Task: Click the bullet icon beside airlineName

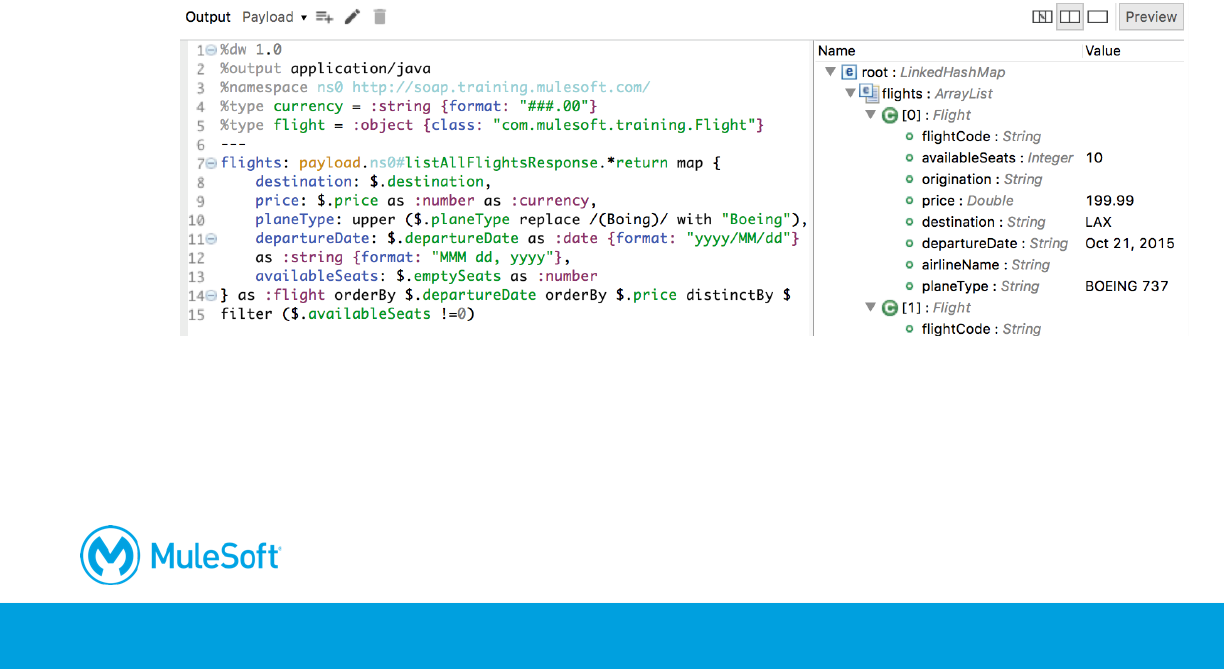Action: pyautogui.click(x=910, y=265)
